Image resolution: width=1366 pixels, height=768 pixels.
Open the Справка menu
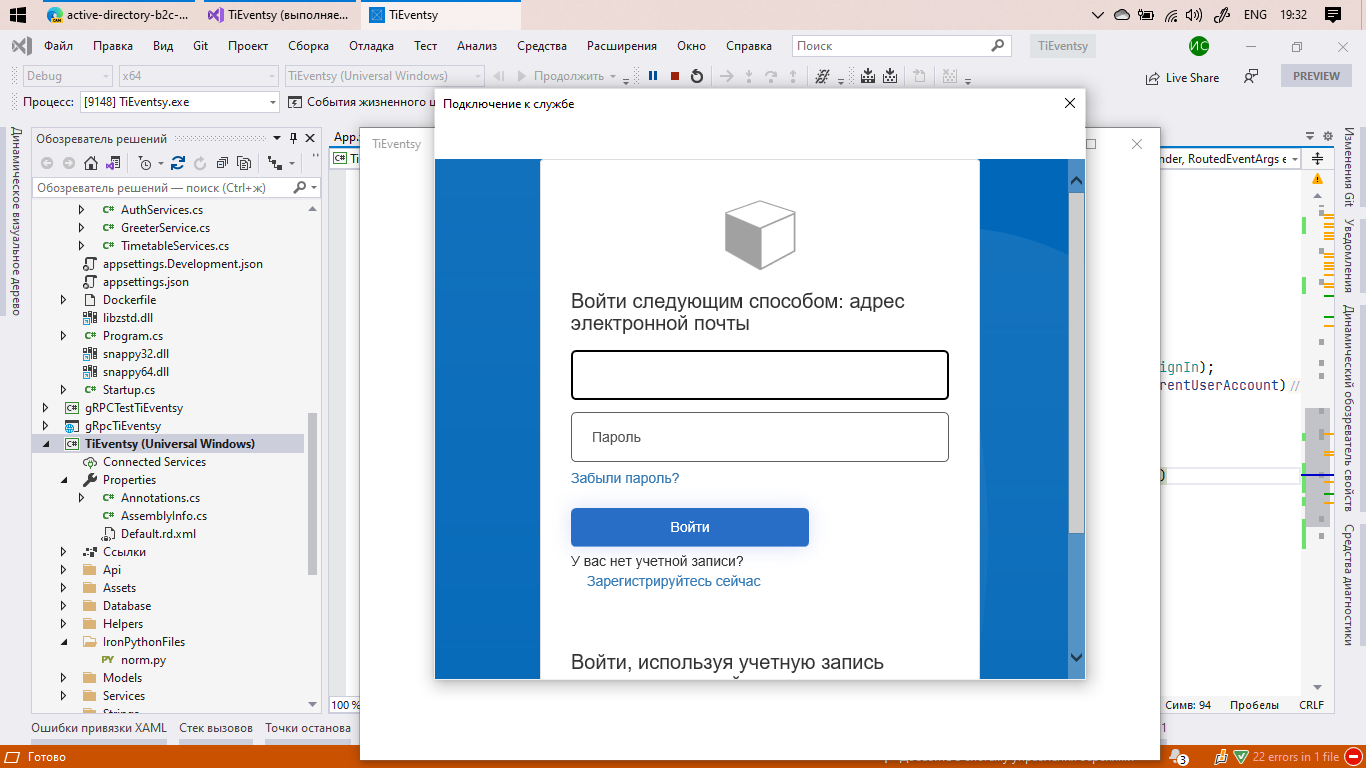point(749,46)
